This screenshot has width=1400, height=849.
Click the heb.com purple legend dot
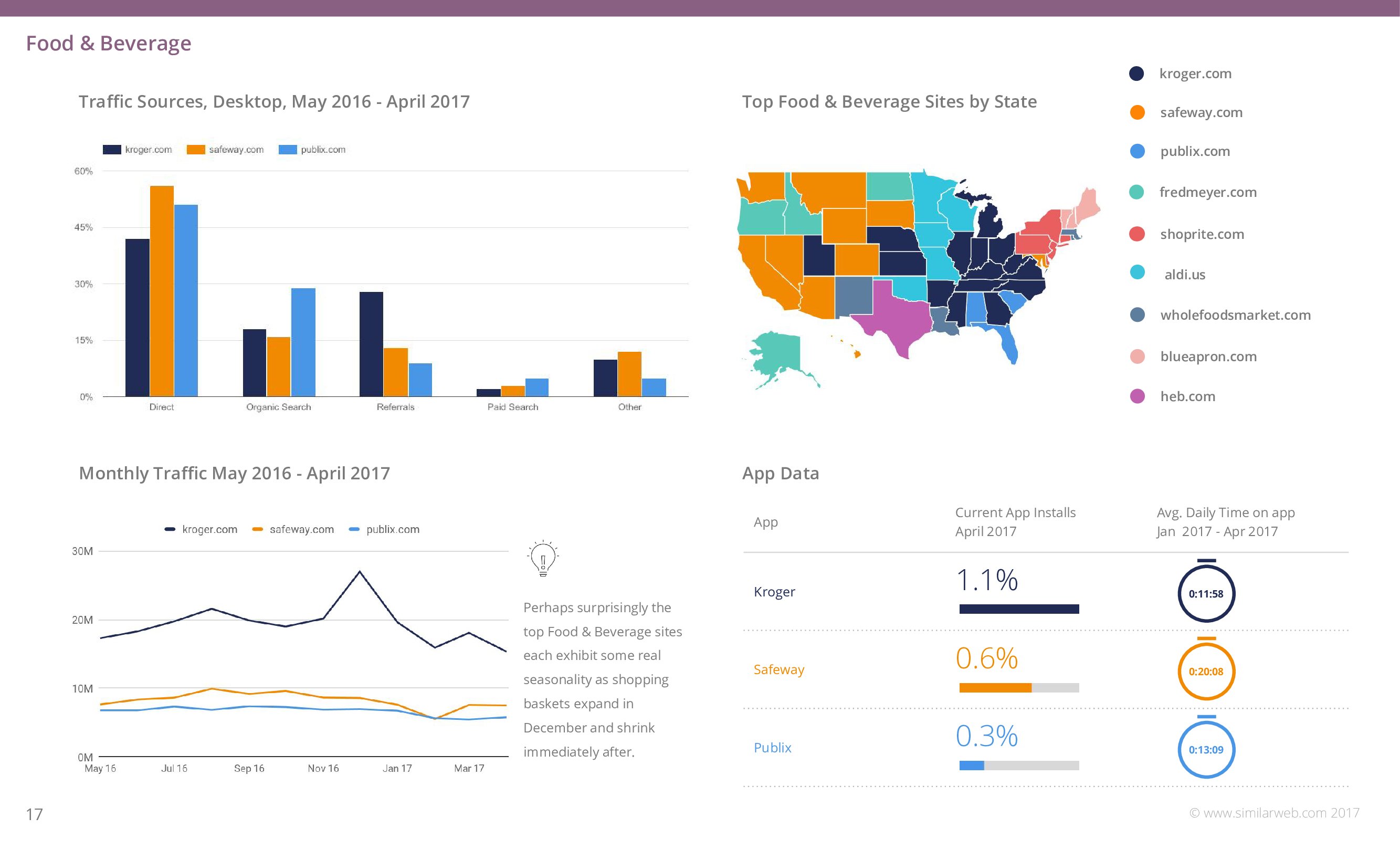point(1137,396)
